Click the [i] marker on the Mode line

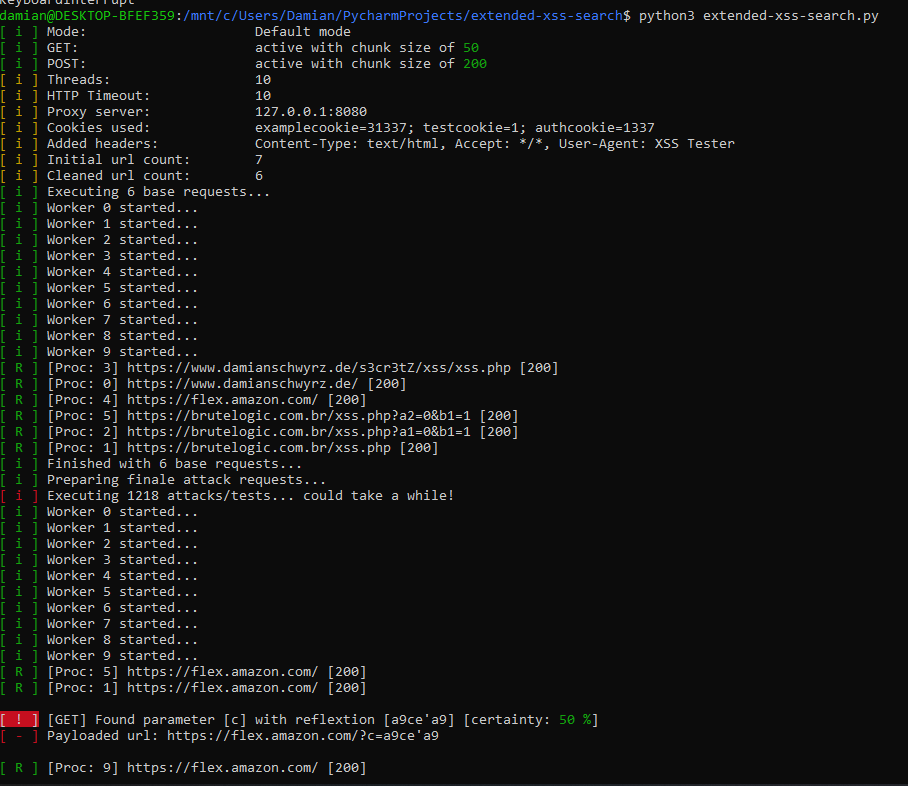(x=18, y=31)
